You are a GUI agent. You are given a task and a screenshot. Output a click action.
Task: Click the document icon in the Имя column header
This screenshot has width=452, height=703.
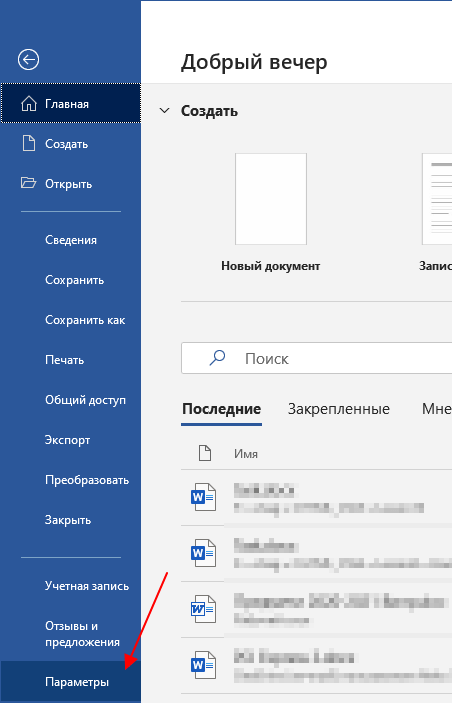click(x=205, y=453)
